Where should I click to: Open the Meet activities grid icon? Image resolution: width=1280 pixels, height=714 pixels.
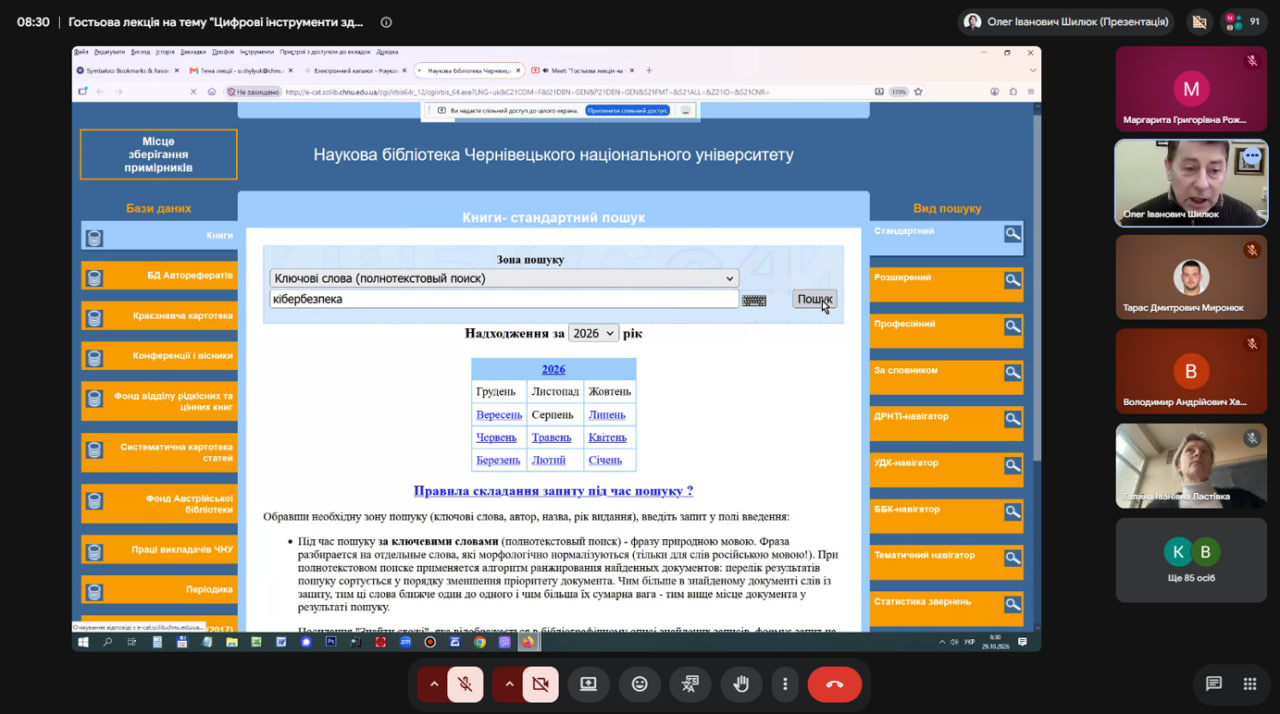[1250, 684]
